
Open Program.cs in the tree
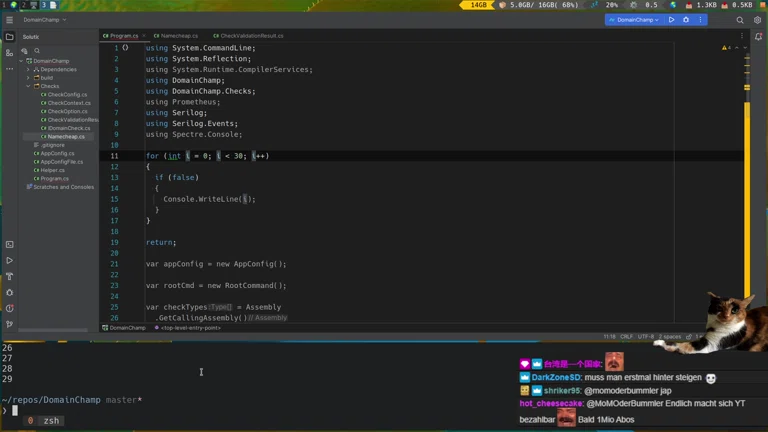click(51, 179)
